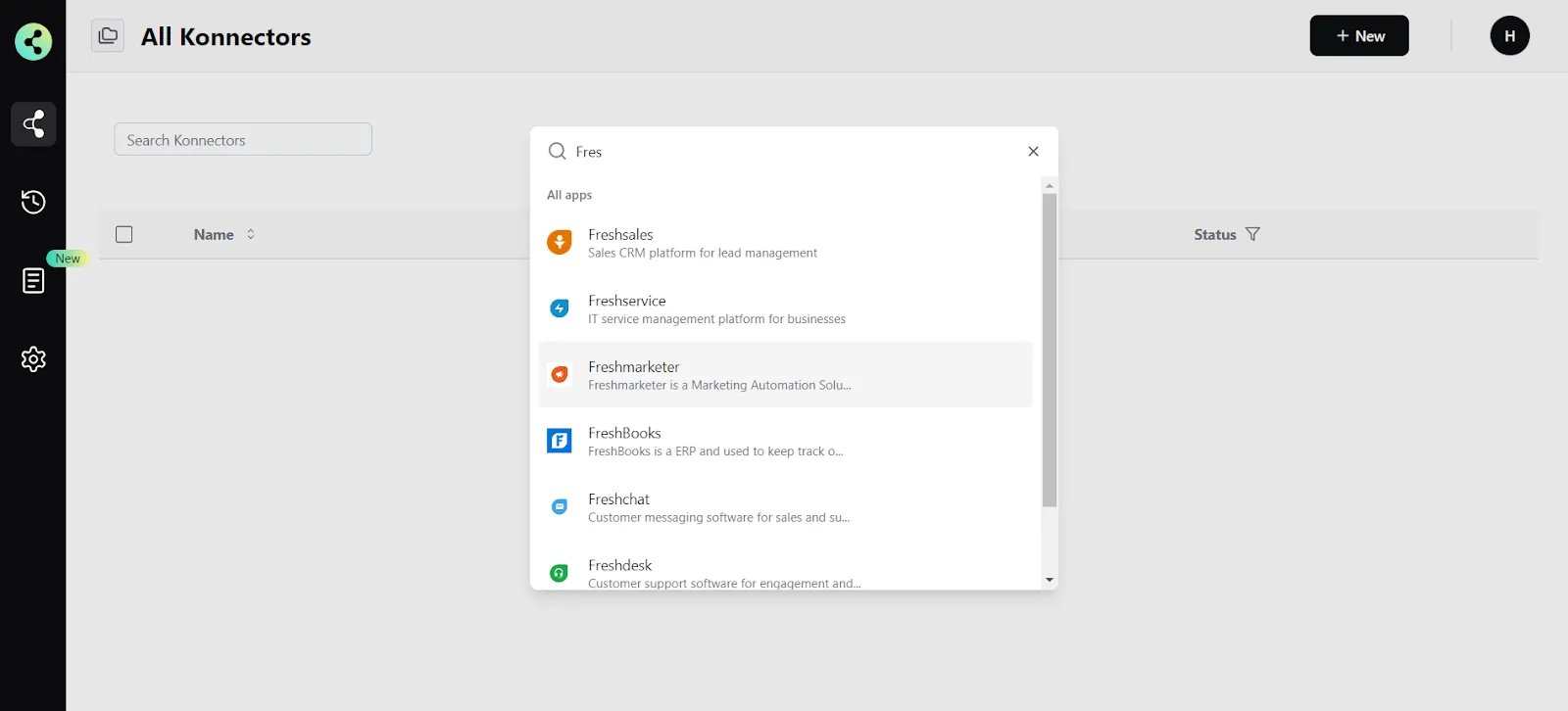Open the Settings gear in sidebar

pyautogui.click(x=33, y=359)
